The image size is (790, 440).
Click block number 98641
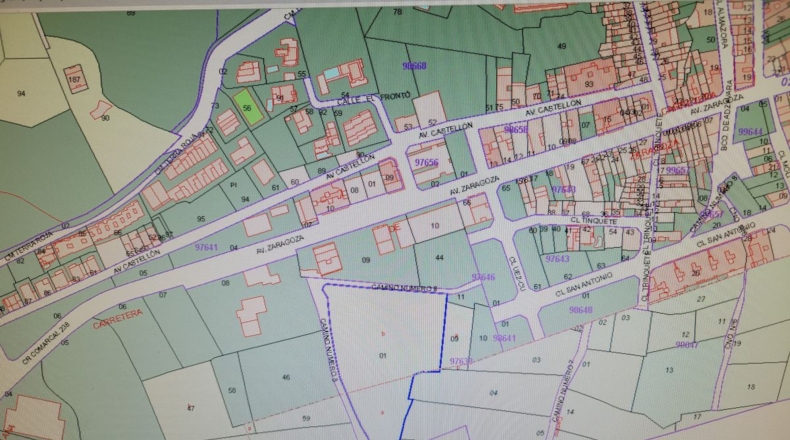(x=504, y=338)
